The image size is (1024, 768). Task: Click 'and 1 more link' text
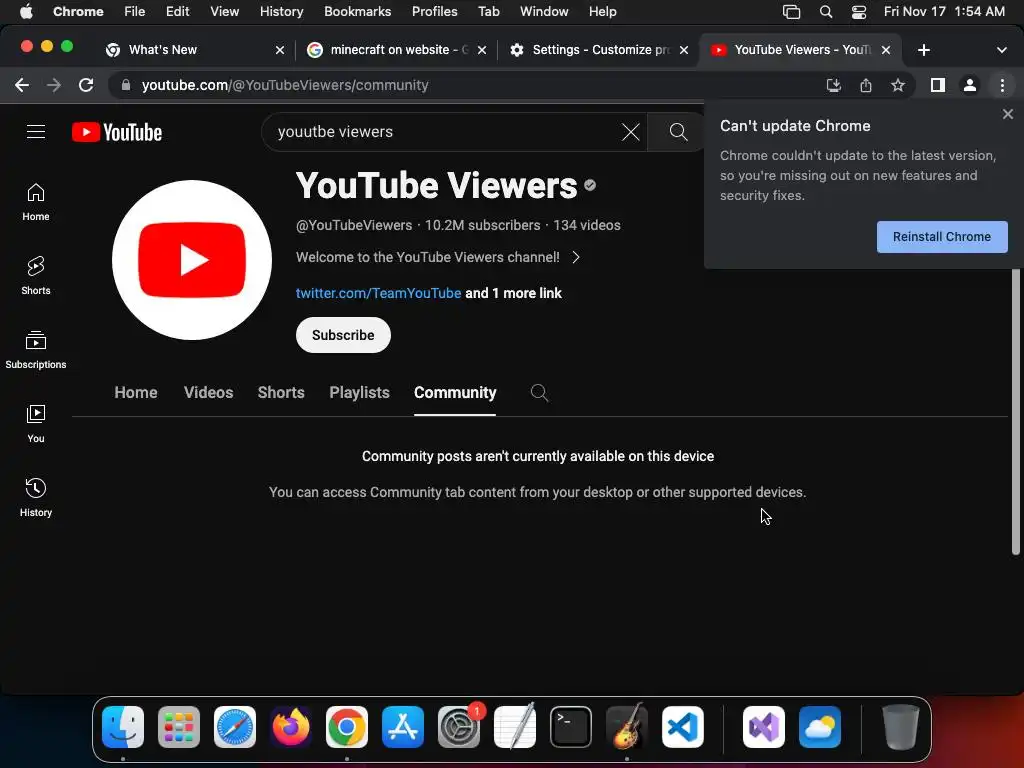pos(513,293)
